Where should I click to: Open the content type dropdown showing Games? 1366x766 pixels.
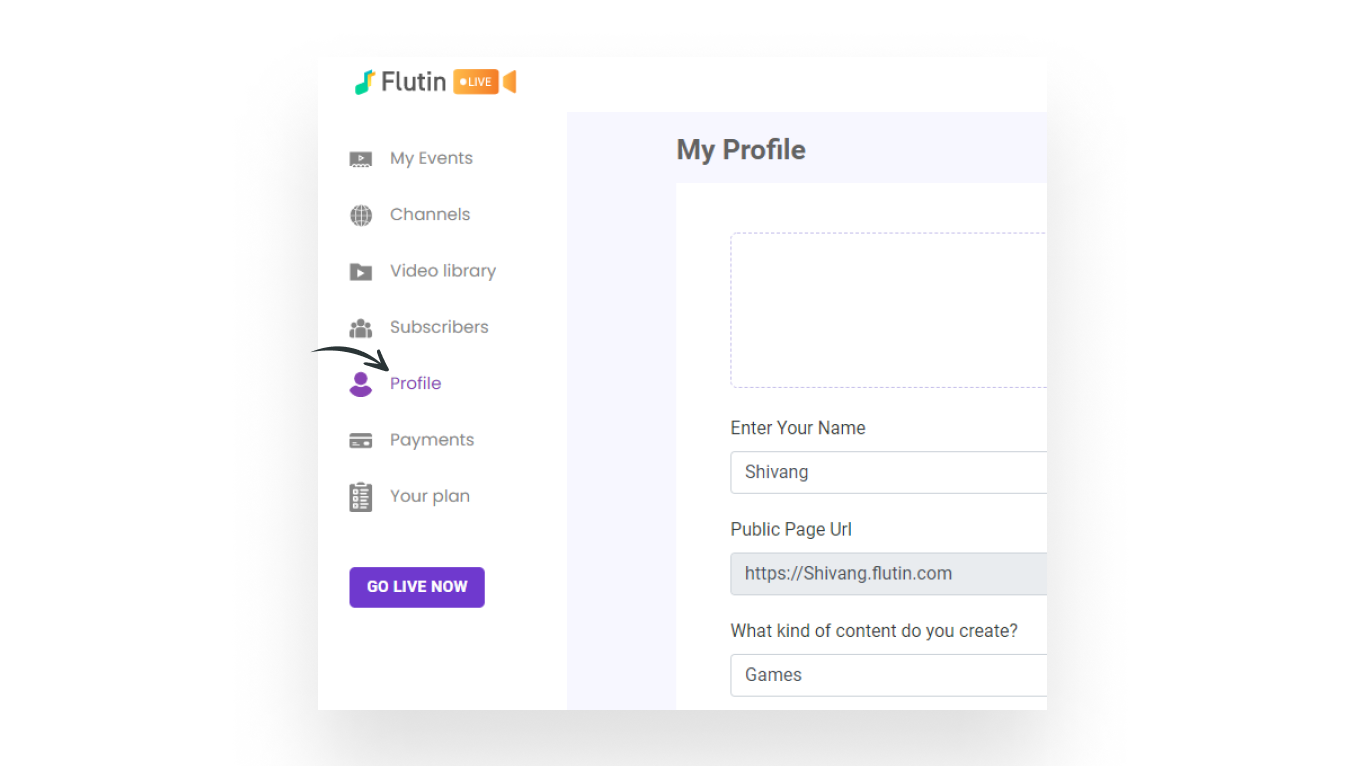(888, 675)
